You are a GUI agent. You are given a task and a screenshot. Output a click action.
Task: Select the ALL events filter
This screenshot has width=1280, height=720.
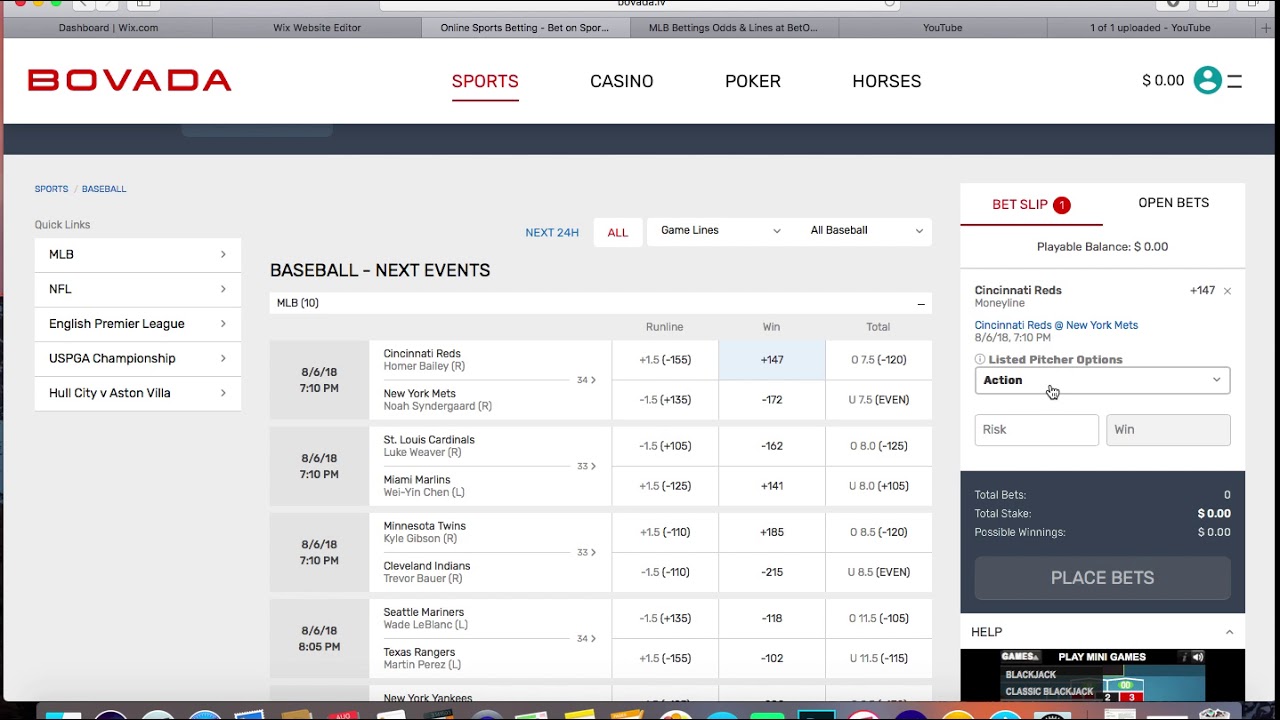pyautogui.click(x=618, y=232)
